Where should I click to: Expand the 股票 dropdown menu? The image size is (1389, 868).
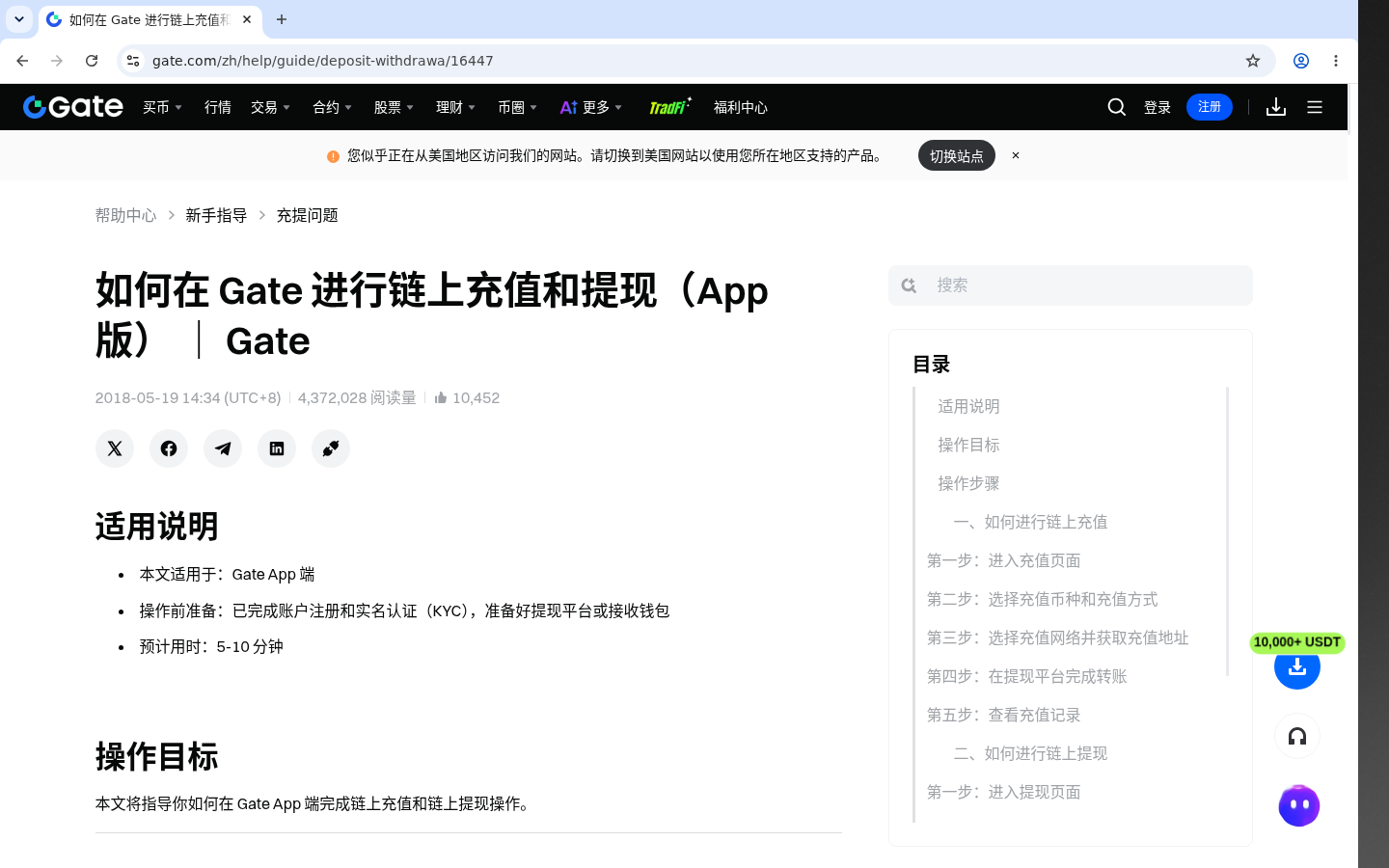(x=395, y=107)
